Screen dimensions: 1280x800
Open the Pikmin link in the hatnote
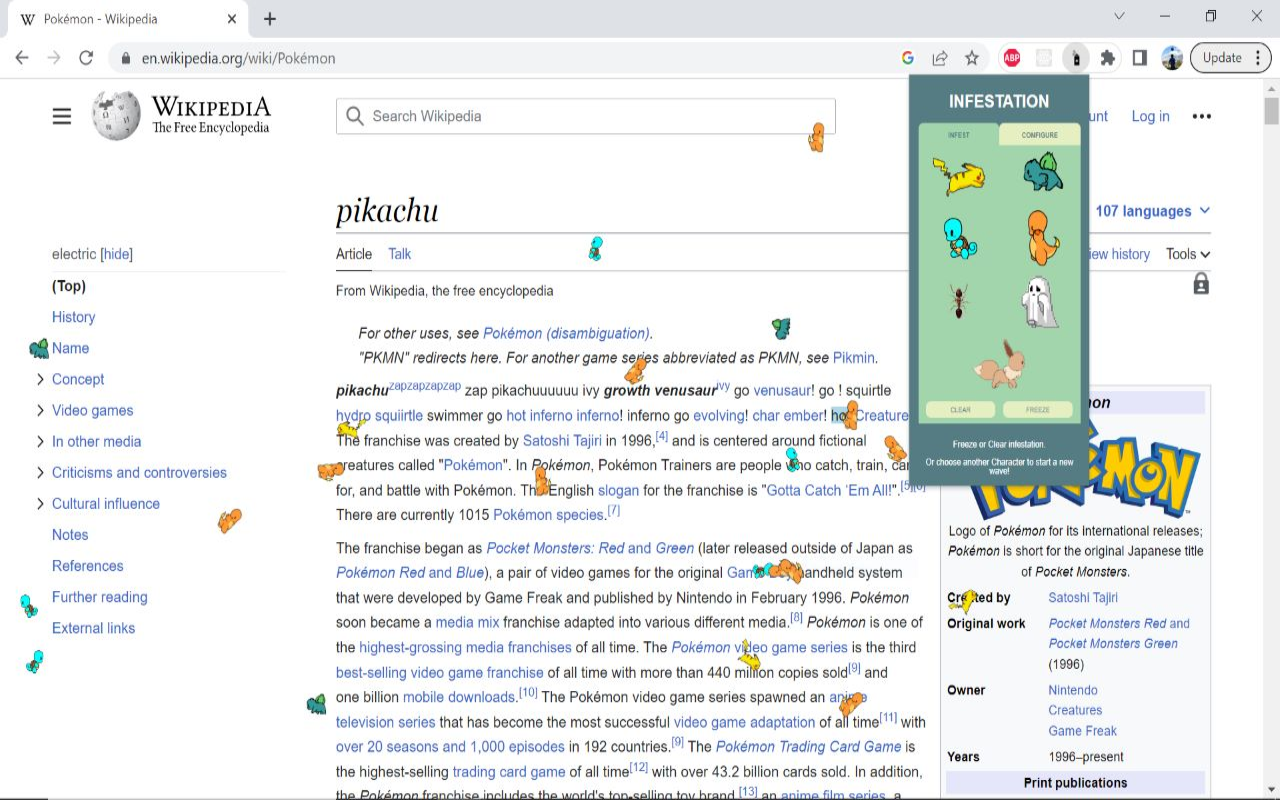pos(854,358)
